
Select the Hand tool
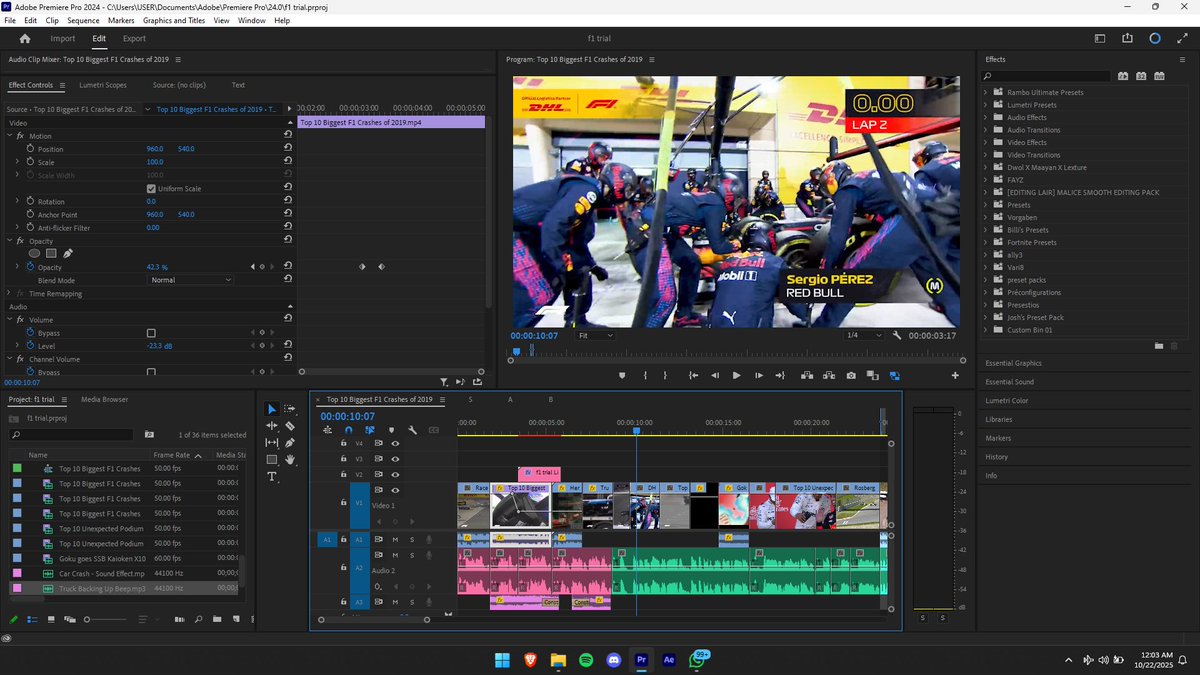point(290,460)
